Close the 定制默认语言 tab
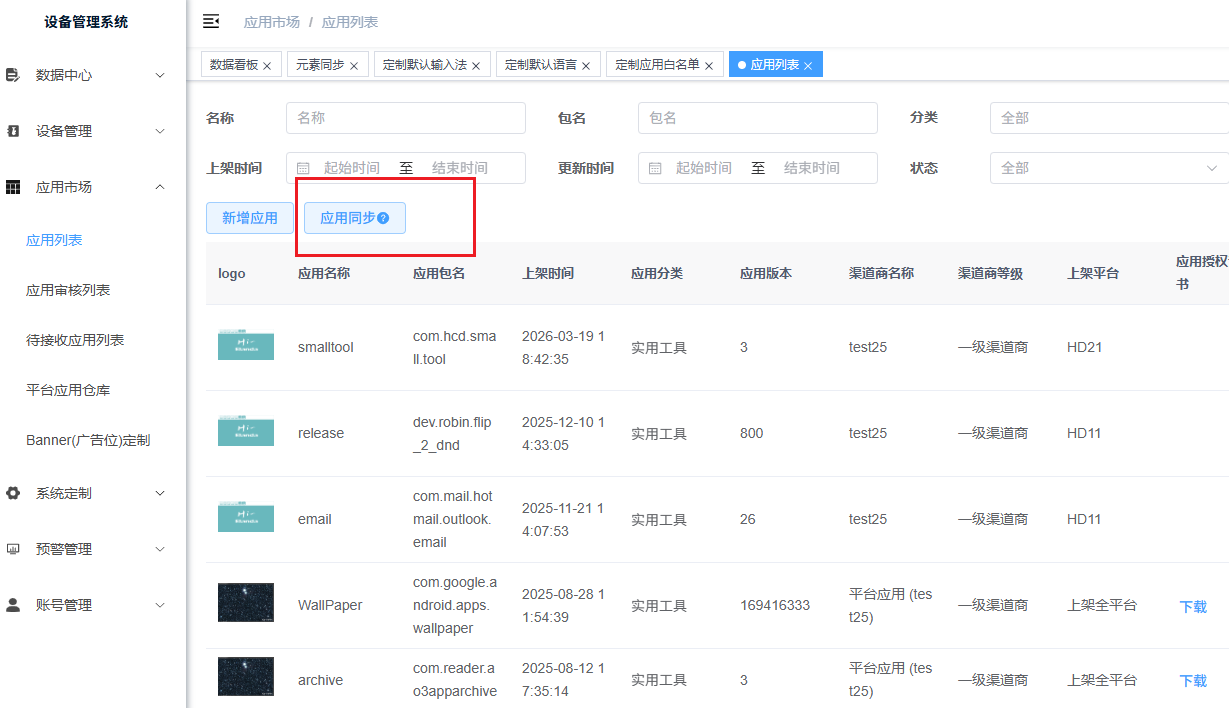 (586, 66)
